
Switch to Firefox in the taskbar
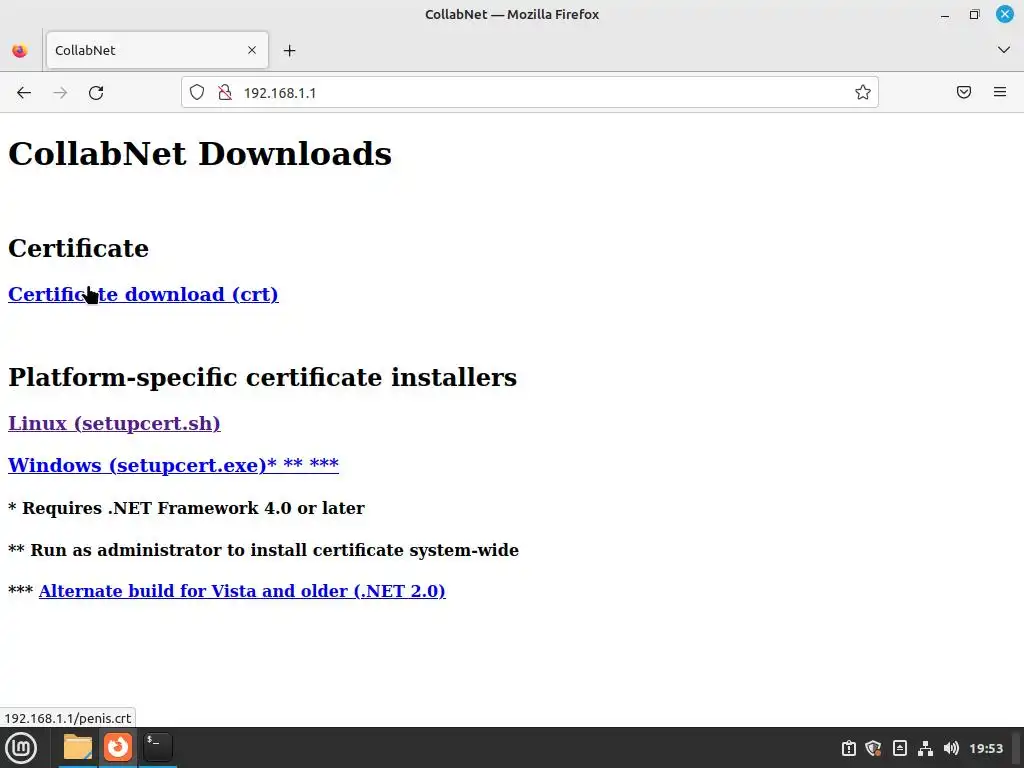tap(118, 747)
